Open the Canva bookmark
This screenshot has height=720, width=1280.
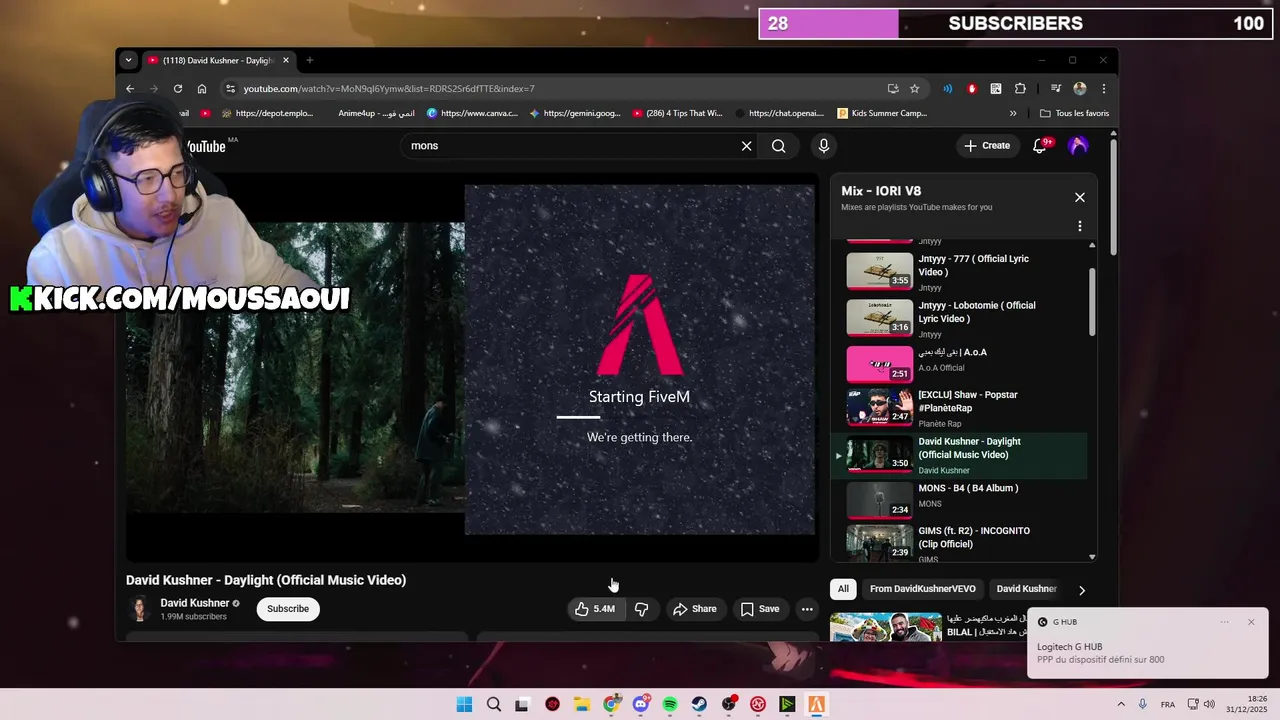point(472,113)
